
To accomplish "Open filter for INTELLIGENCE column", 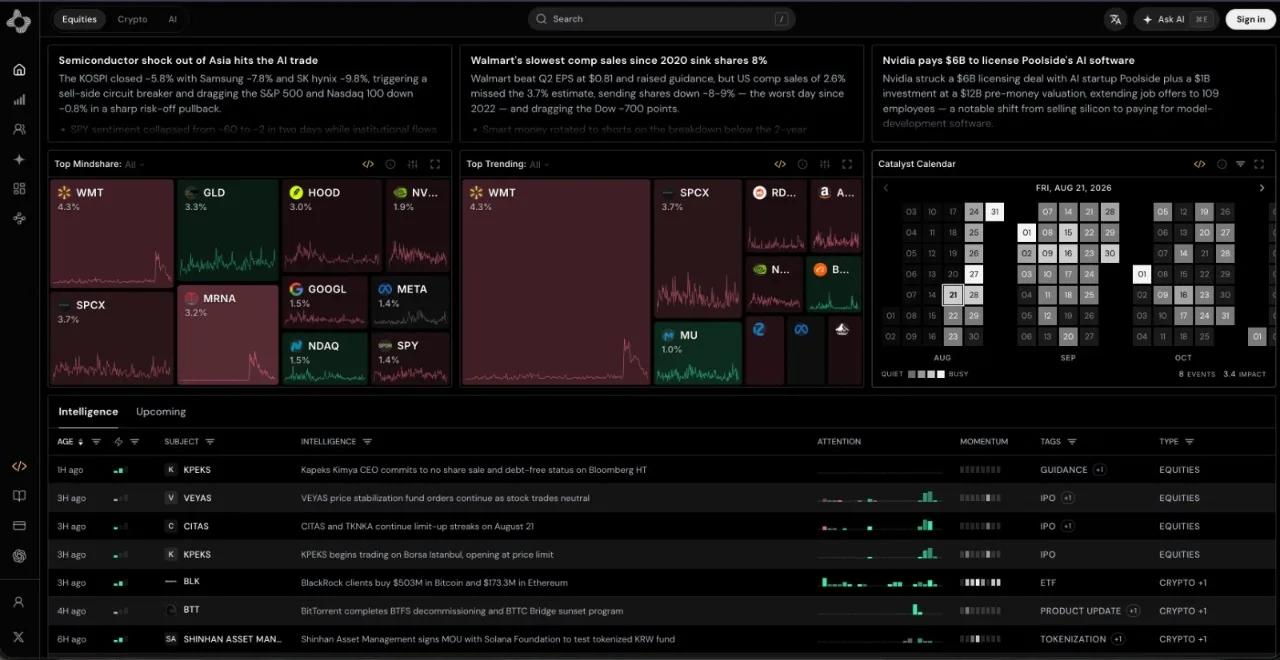I will [367, 441].
